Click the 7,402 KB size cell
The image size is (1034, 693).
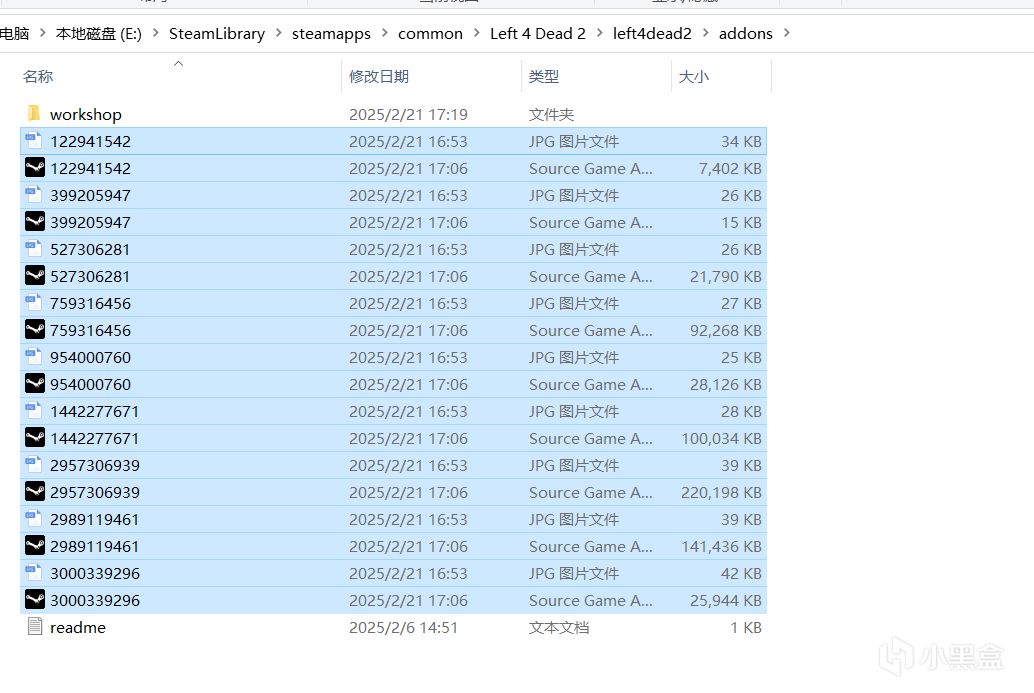(730, 169)
